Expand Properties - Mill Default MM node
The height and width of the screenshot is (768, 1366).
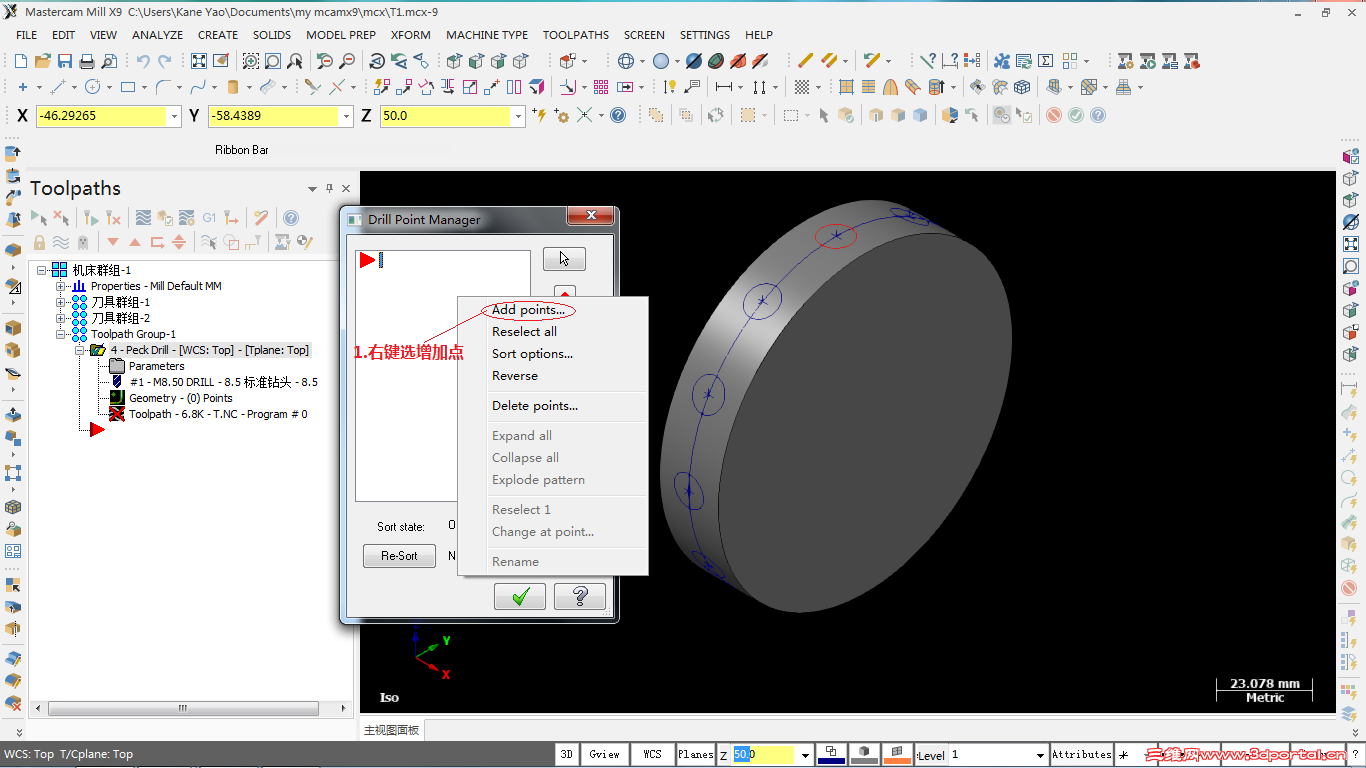(x=61, y=286)
